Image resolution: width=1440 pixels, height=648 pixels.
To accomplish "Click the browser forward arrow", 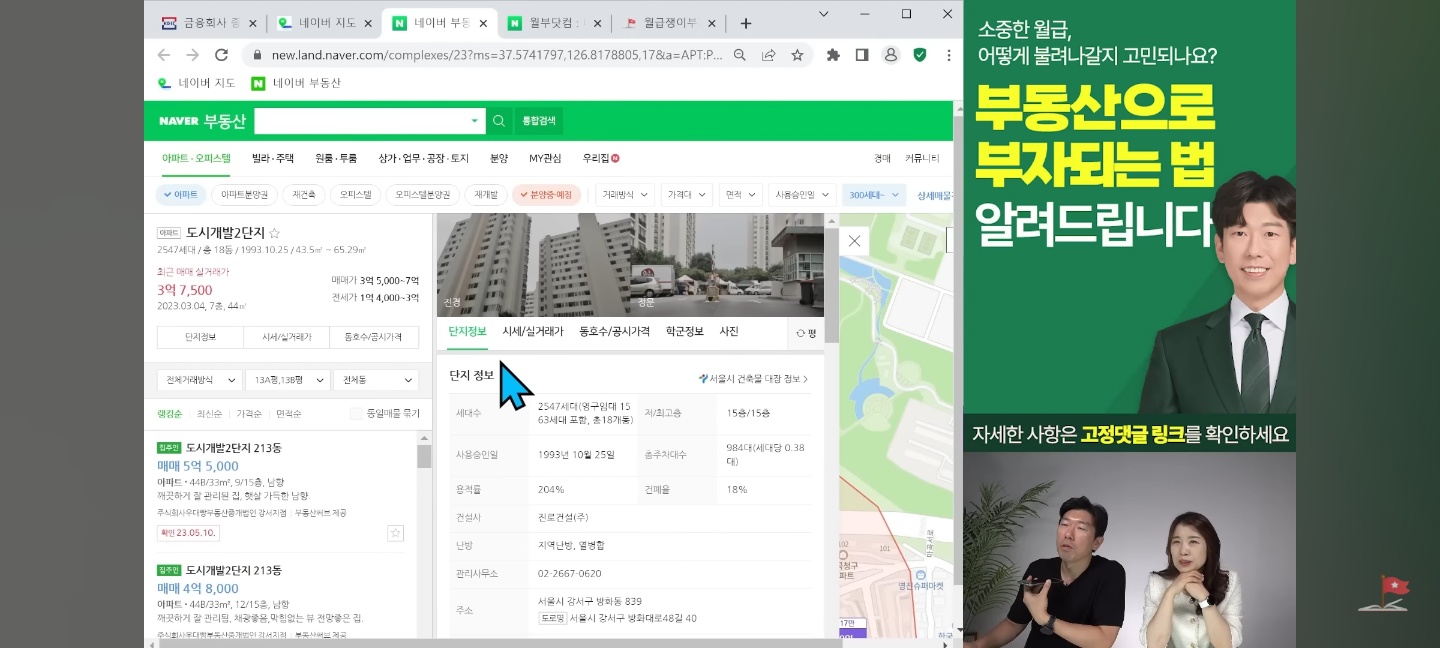I will pos(192,55).
